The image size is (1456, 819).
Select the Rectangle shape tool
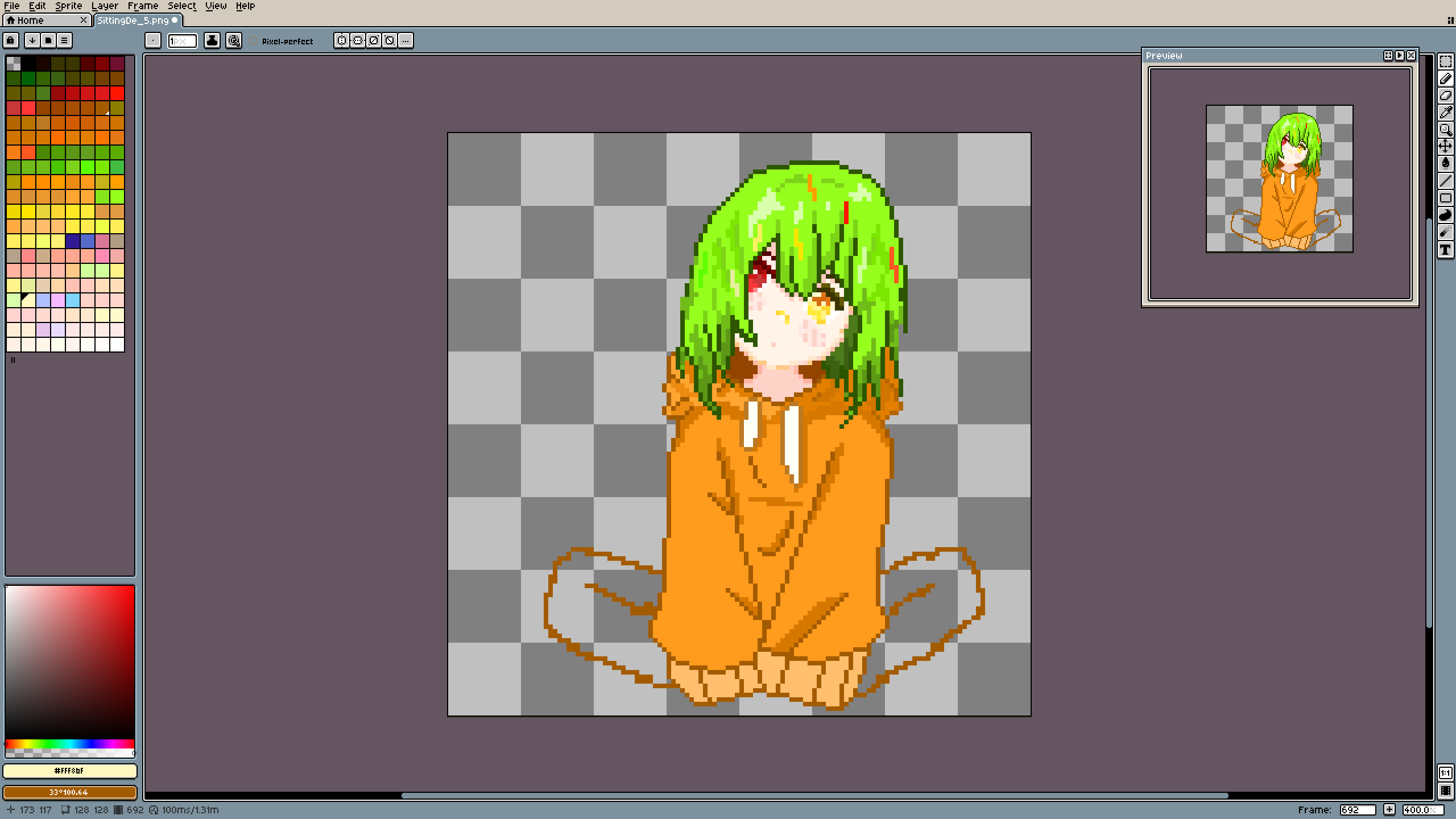1445,198
